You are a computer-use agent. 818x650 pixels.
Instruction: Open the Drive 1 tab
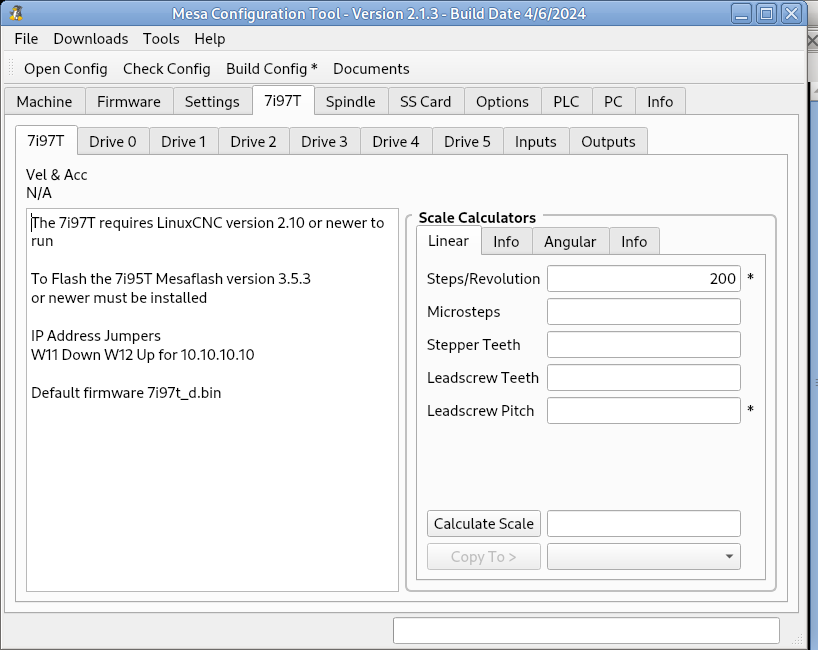point(184,141)
